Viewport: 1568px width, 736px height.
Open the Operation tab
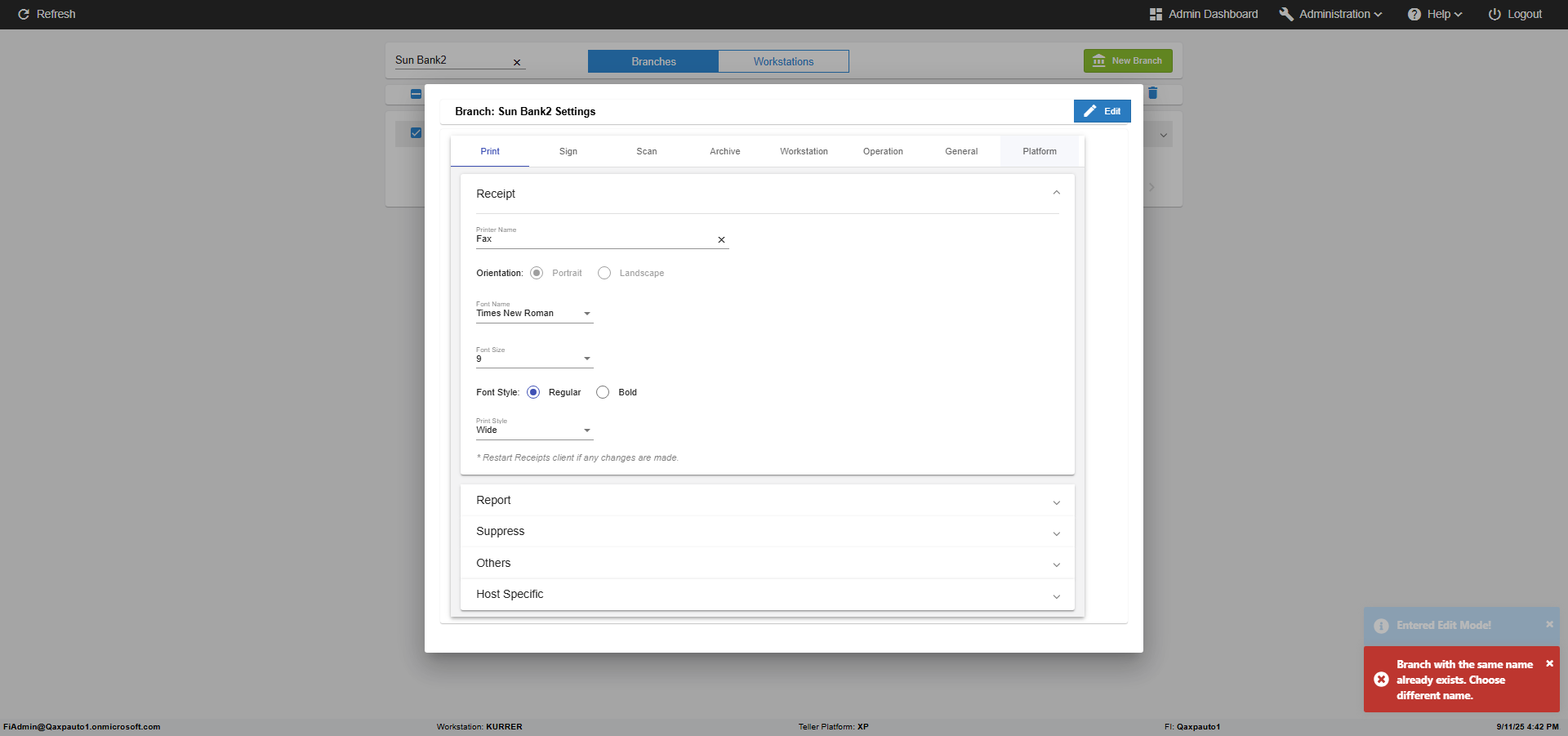[x=883, y=151]
